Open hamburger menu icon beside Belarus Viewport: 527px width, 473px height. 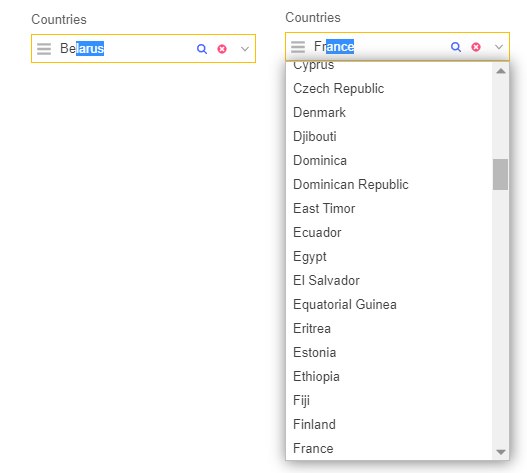pyautogui.click(x=44, y=49)
